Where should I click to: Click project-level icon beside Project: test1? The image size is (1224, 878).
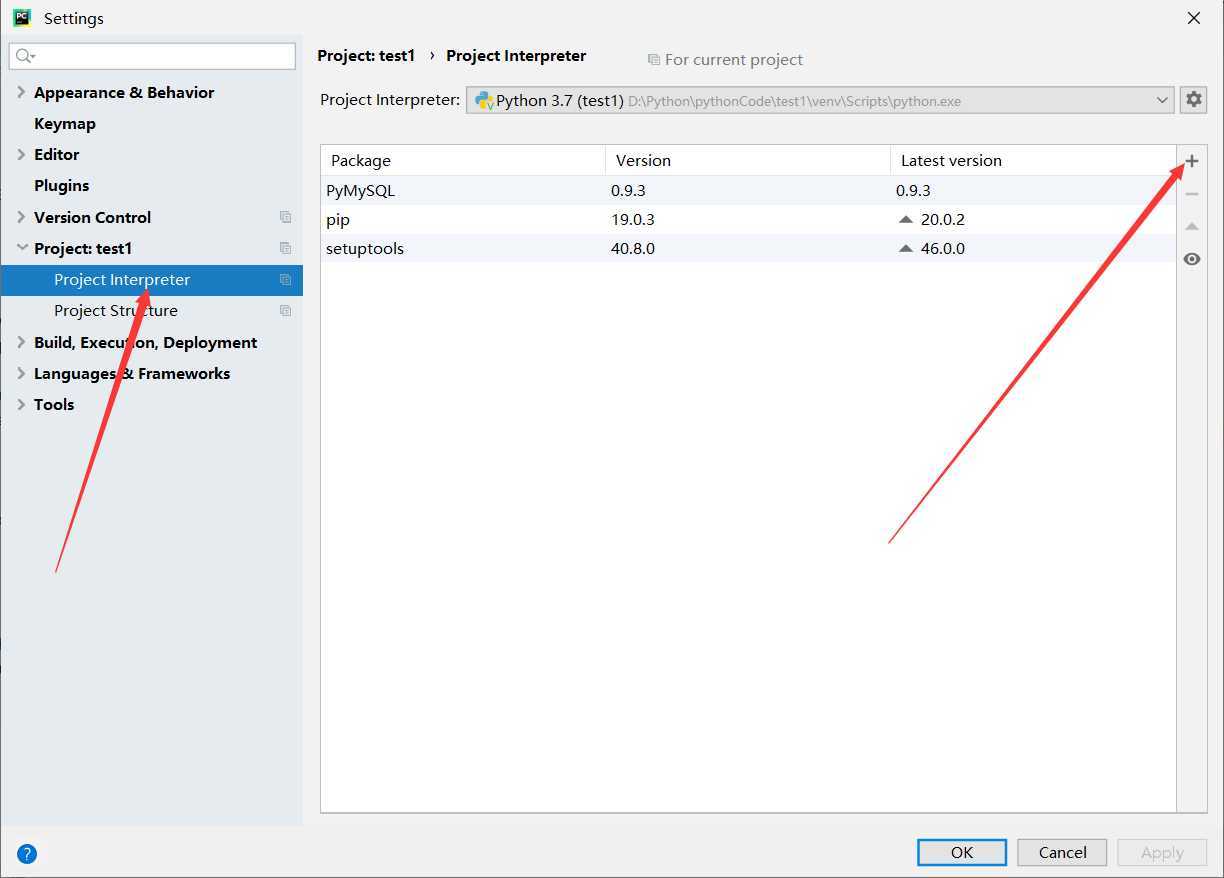click(285, 248)
